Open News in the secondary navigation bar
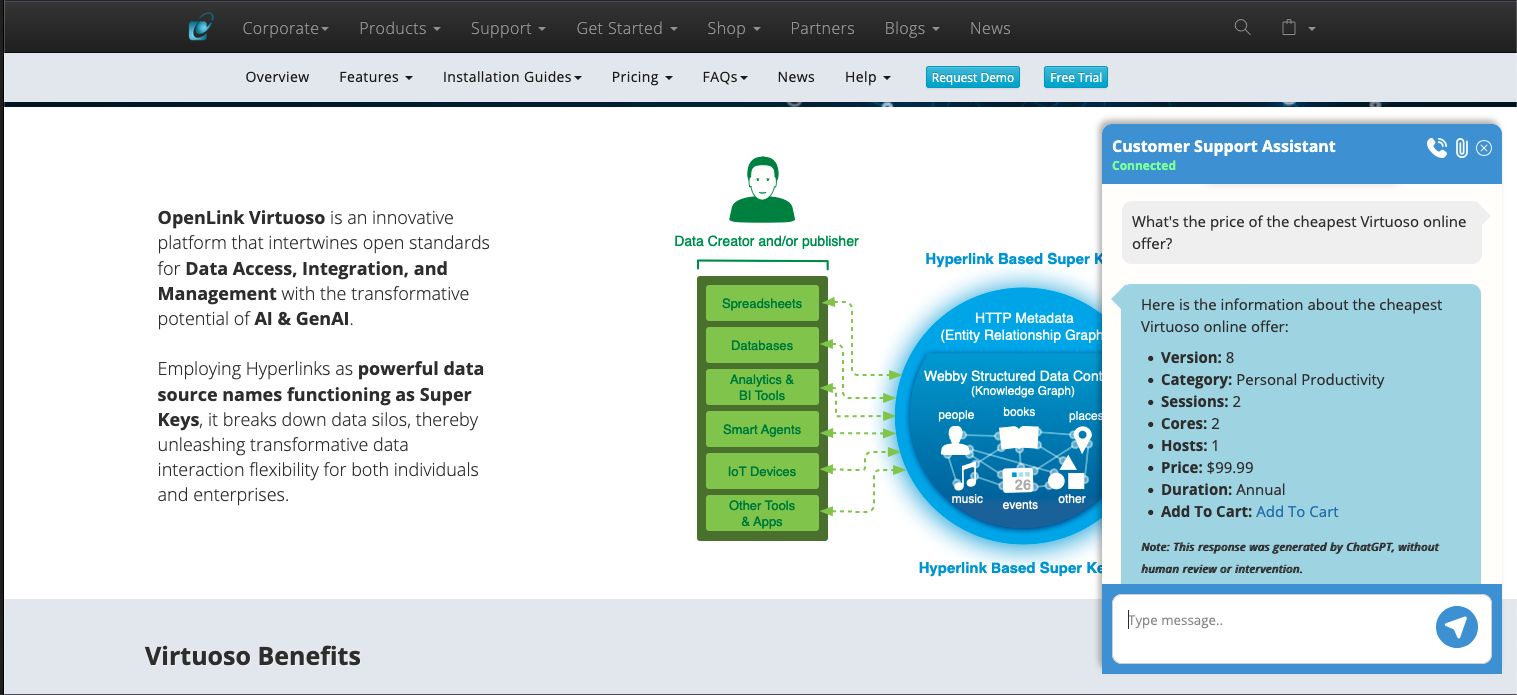Image resolution: width=1517 pixels, height=695 pixels. pos(796,77)
